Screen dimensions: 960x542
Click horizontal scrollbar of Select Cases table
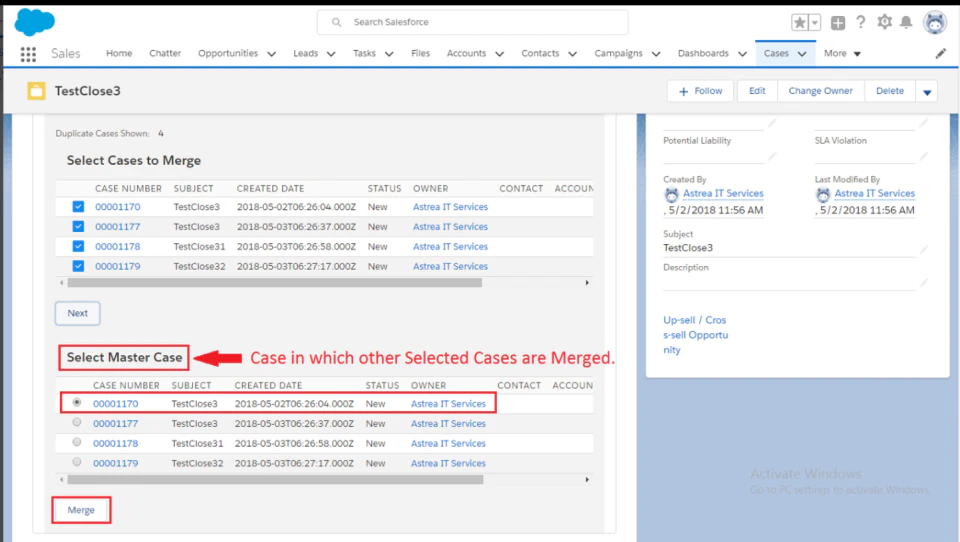pos(275,283)
